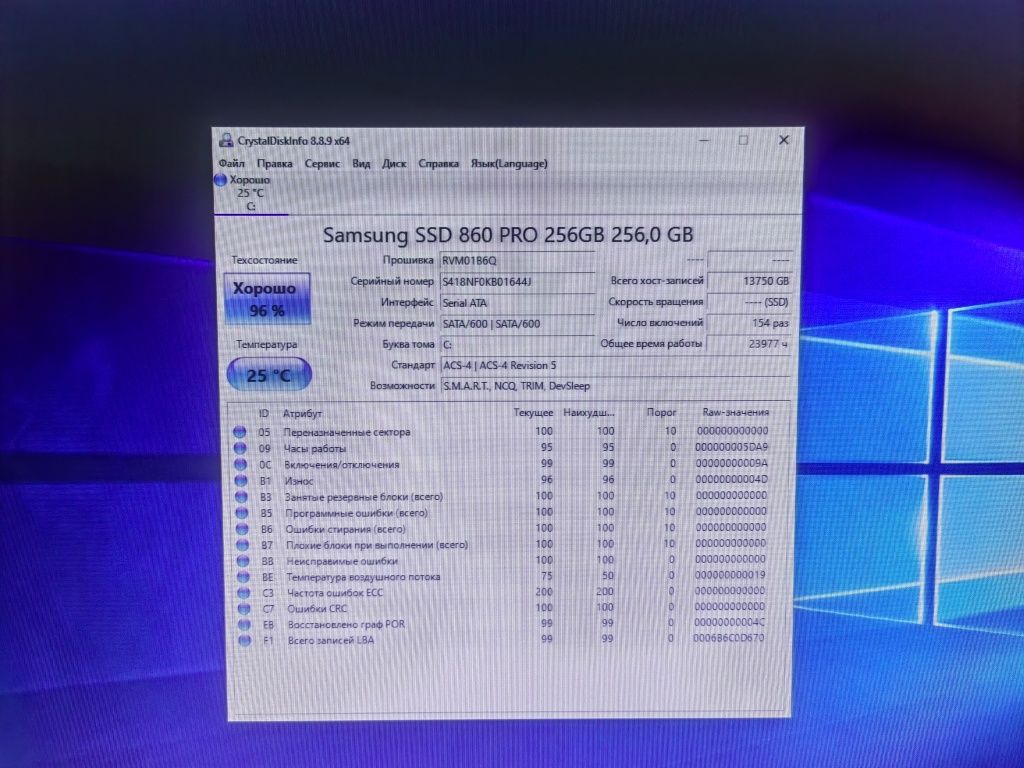Select the C: drive tab labeled Хорошо
The height and width of the screenshot is (768, 1024).
(251, 193)
